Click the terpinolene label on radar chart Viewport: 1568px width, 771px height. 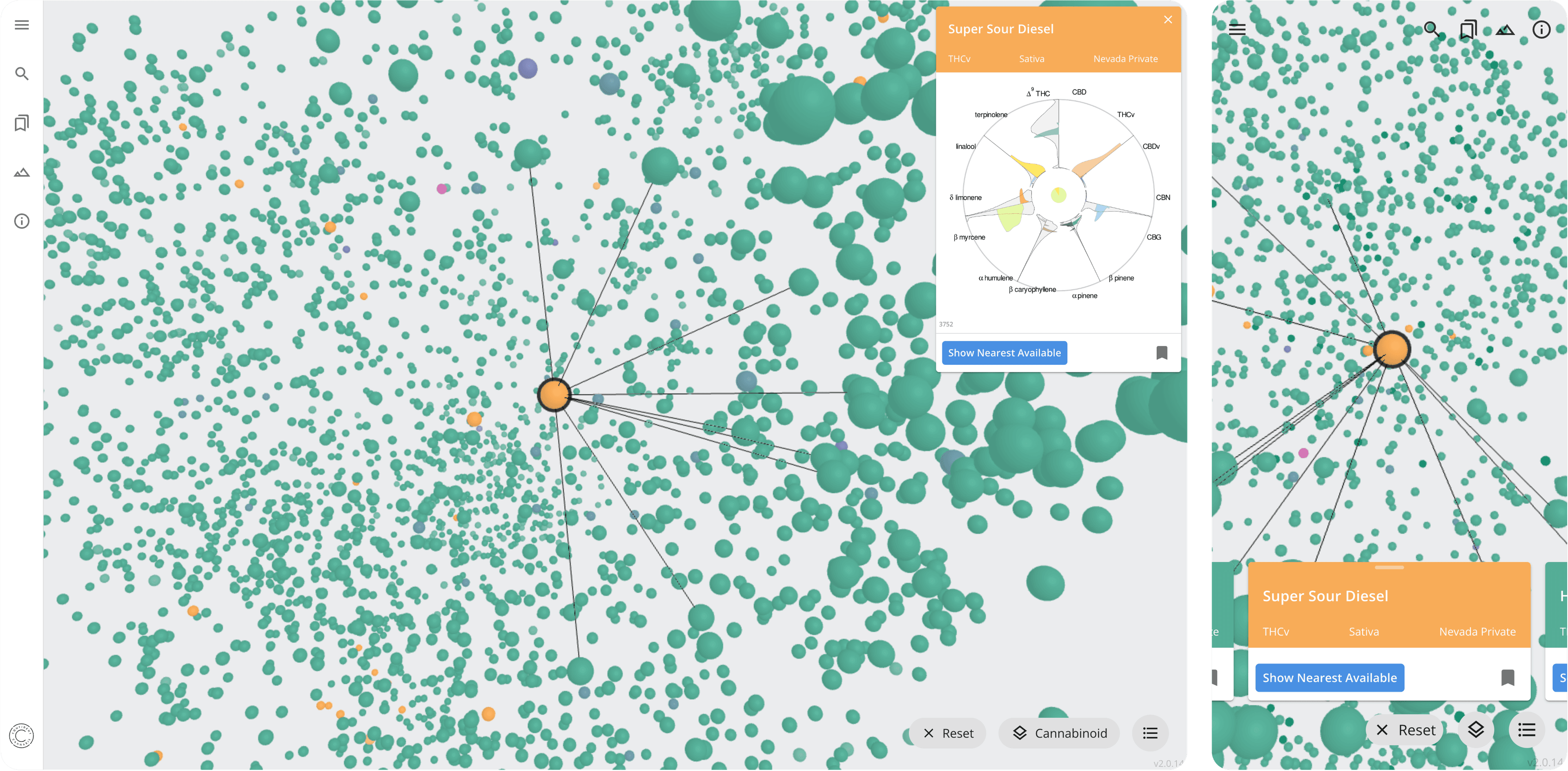pos(990,114)
